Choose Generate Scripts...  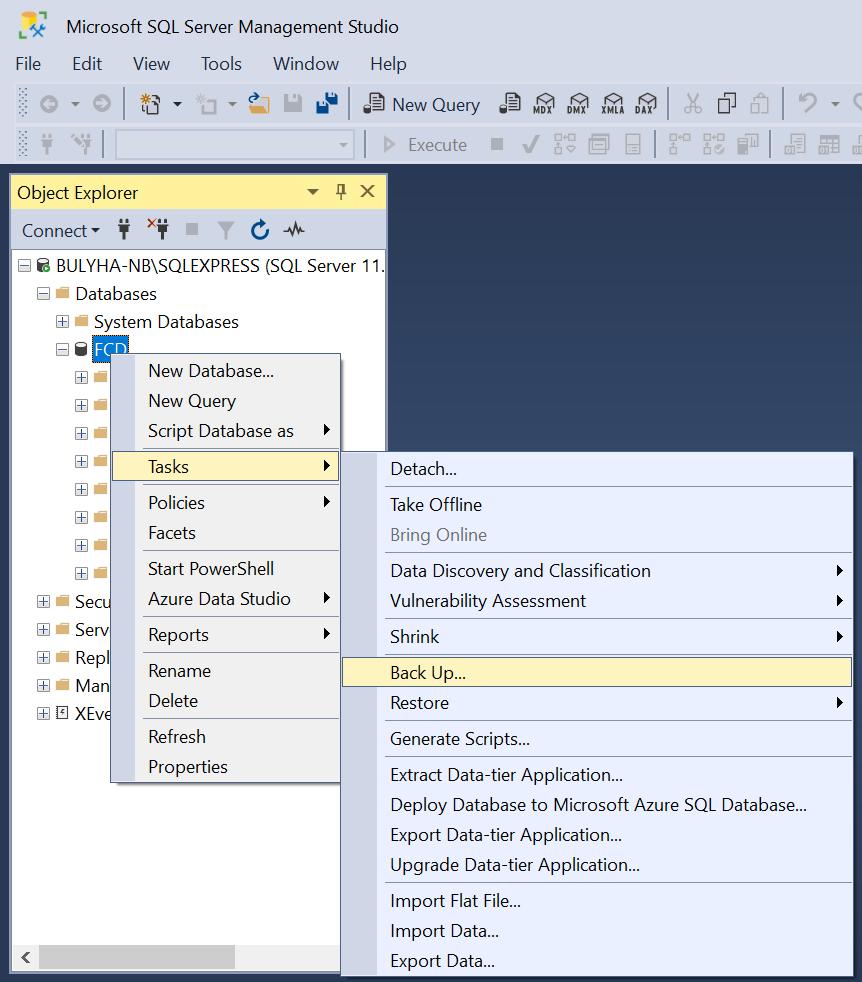pyautogui.click(x=597, y=739)
